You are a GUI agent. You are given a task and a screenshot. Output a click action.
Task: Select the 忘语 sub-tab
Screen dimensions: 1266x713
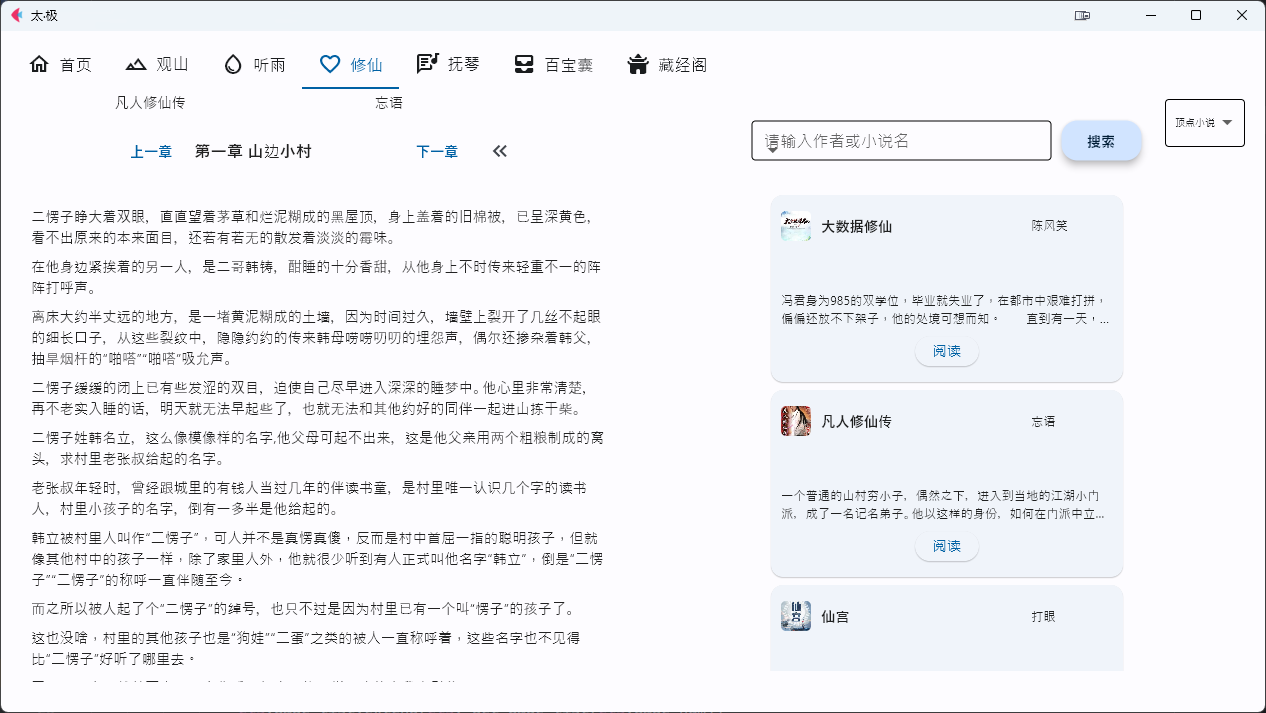(x=390, y=102)
